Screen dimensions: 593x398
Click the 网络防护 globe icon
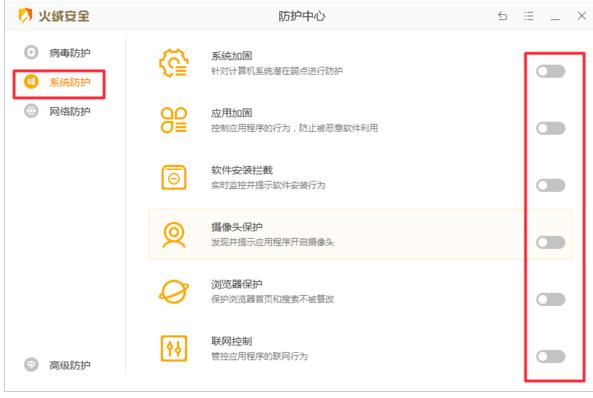tap(31, 111)
